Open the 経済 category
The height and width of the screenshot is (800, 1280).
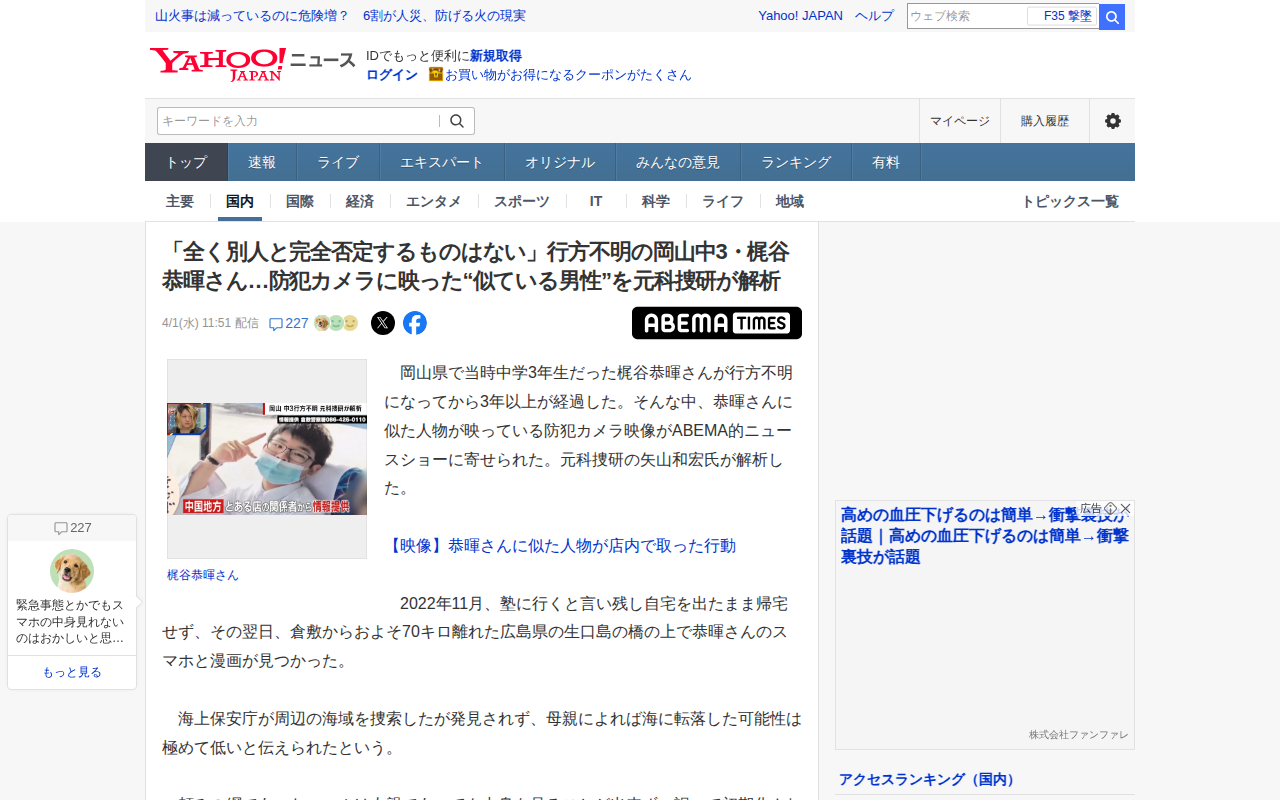tap(360, 201)
